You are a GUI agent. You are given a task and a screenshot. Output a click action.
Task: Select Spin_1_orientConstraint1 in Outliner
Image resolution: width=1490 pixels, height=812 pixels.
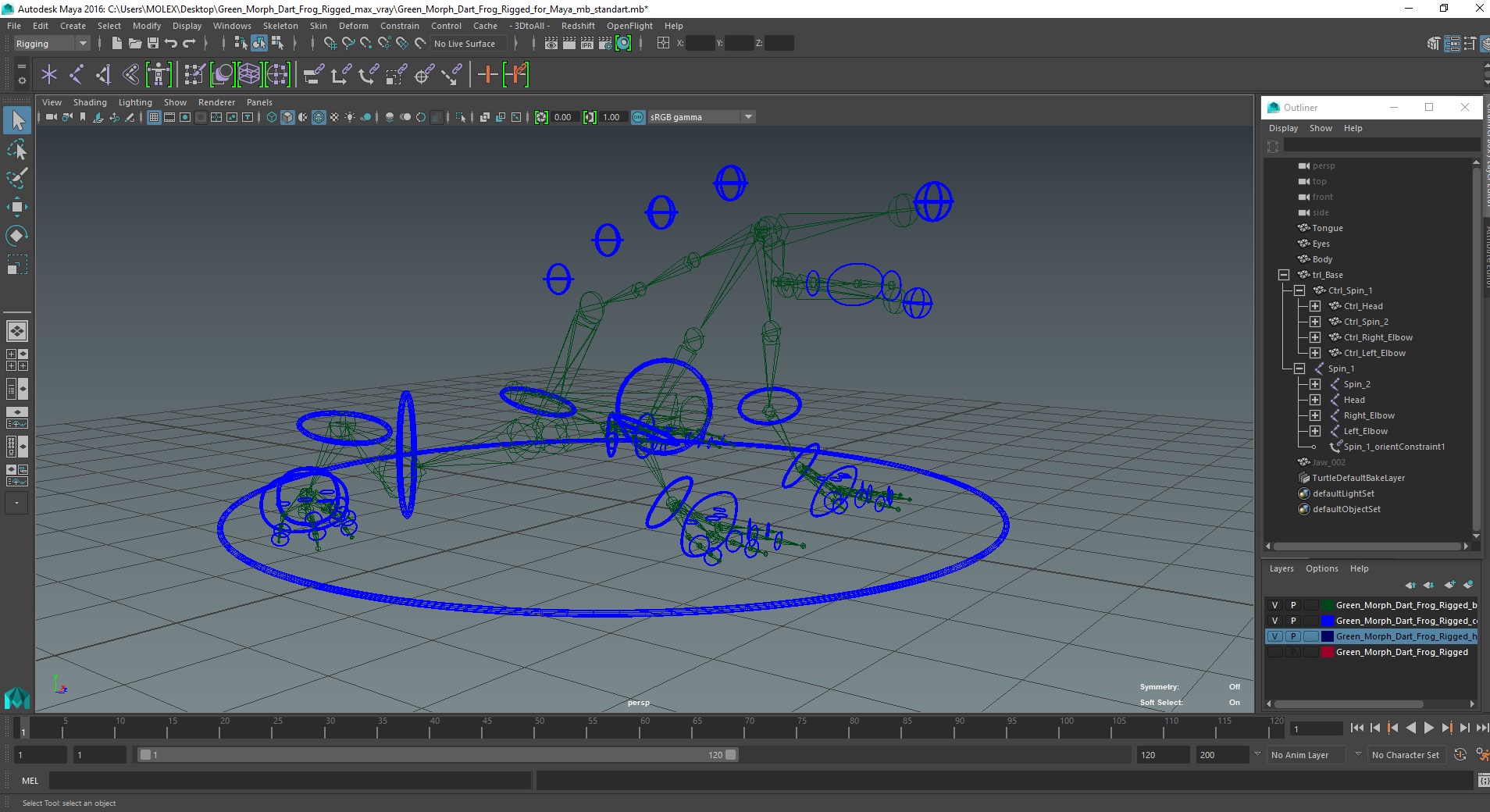(x=1394, y=447)
